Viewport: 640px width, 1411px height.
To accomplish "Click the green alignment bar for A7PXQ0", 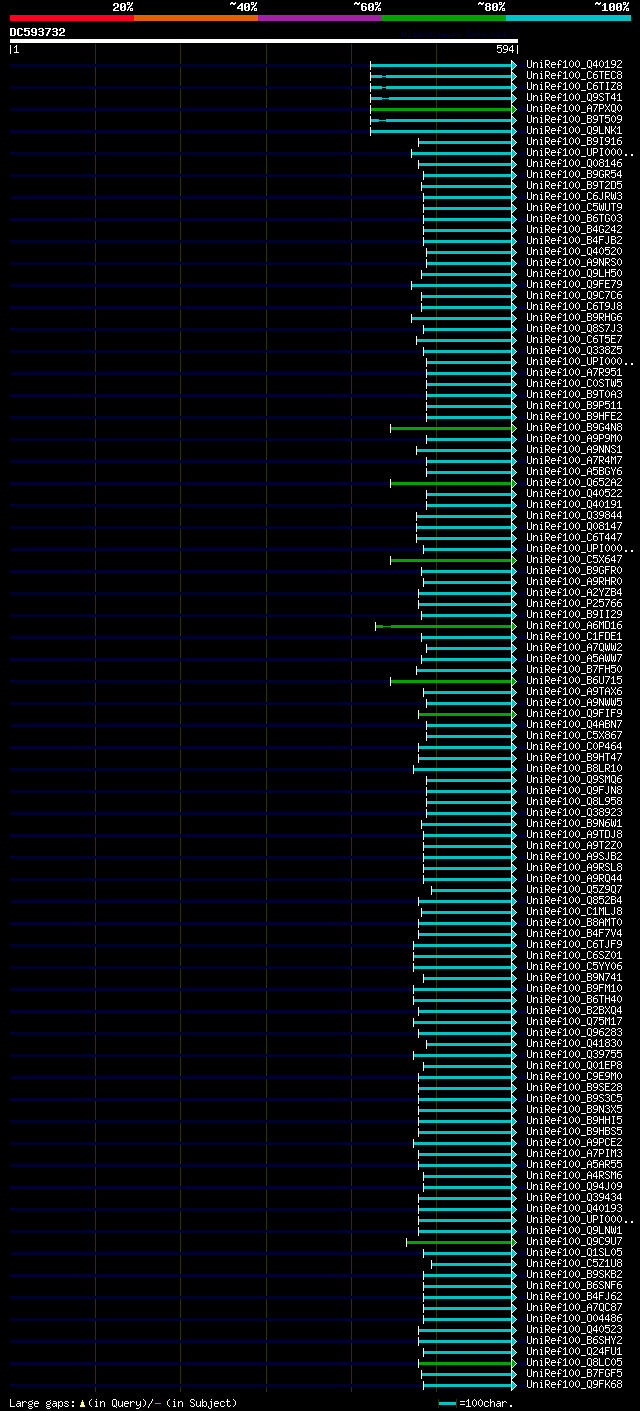I will coord(443,108).
